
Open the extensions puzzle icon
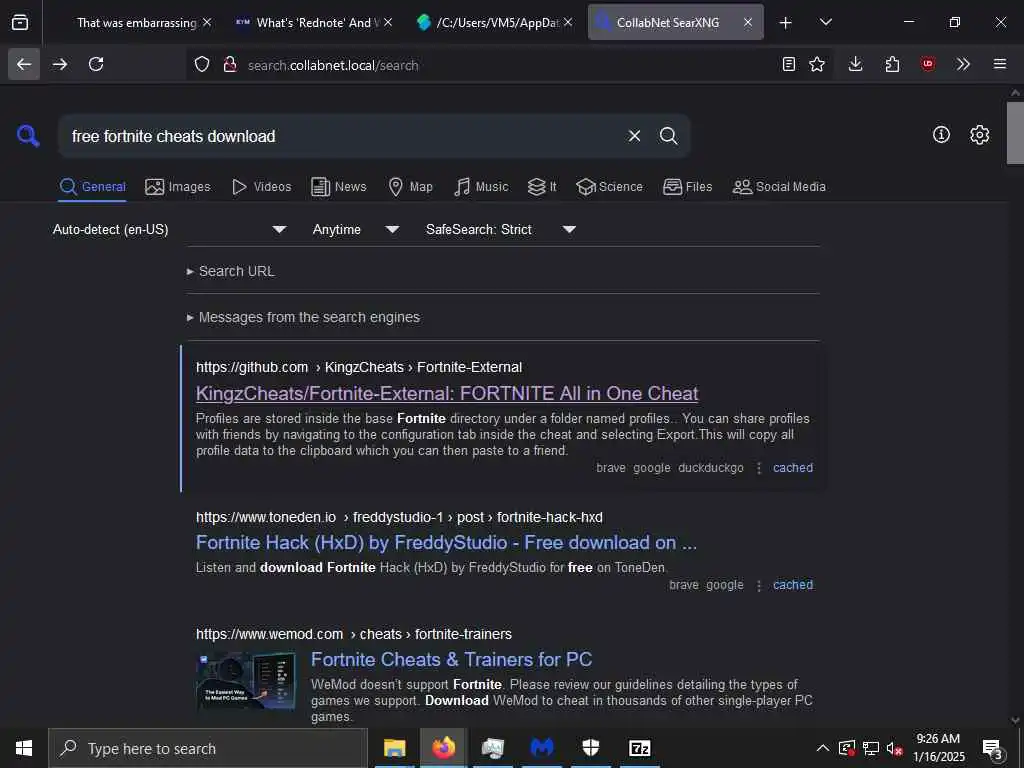(892, 64)
